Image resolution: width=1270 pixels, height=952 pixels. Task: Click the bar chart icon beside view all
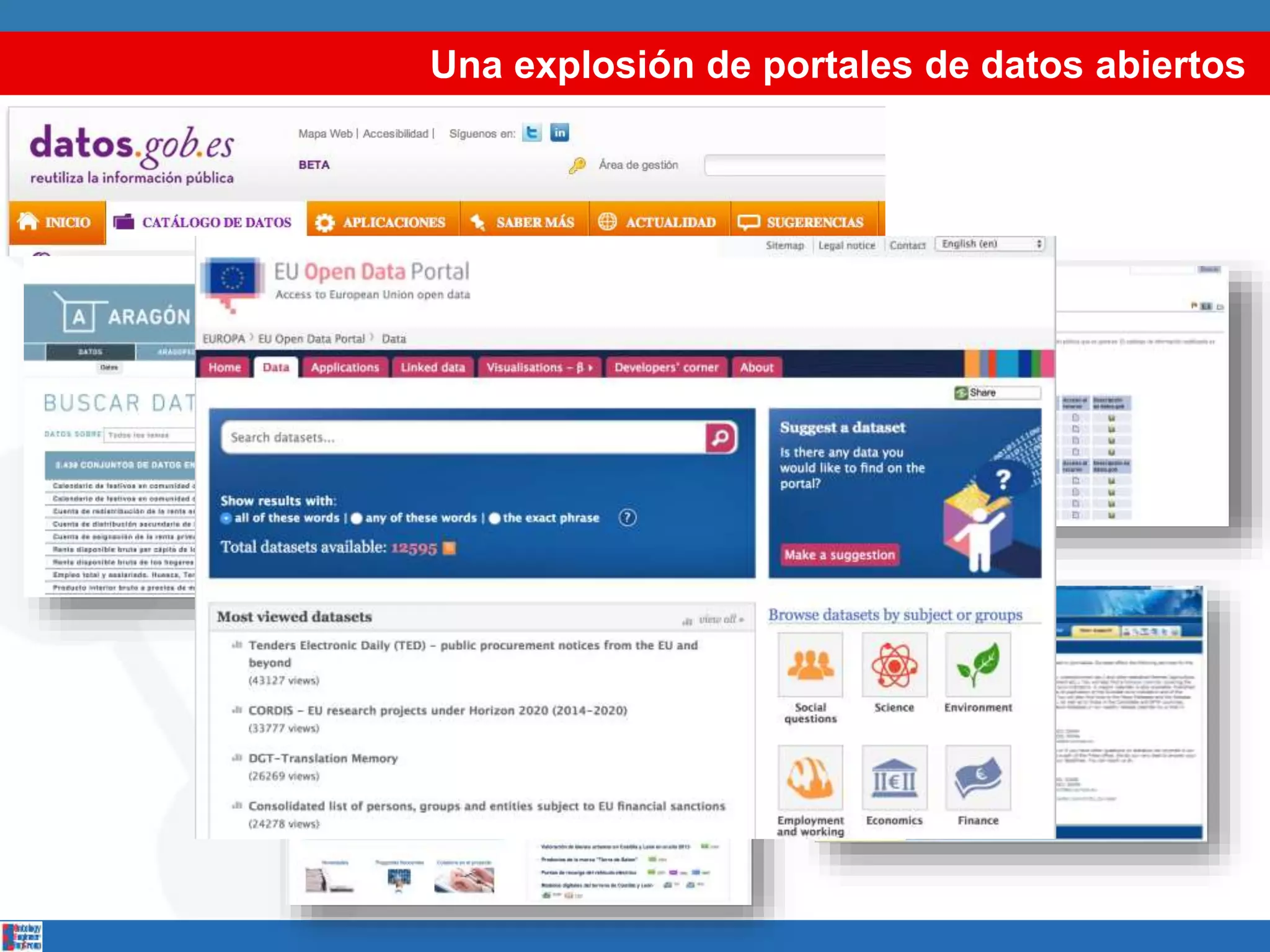(x=687, y=620)
